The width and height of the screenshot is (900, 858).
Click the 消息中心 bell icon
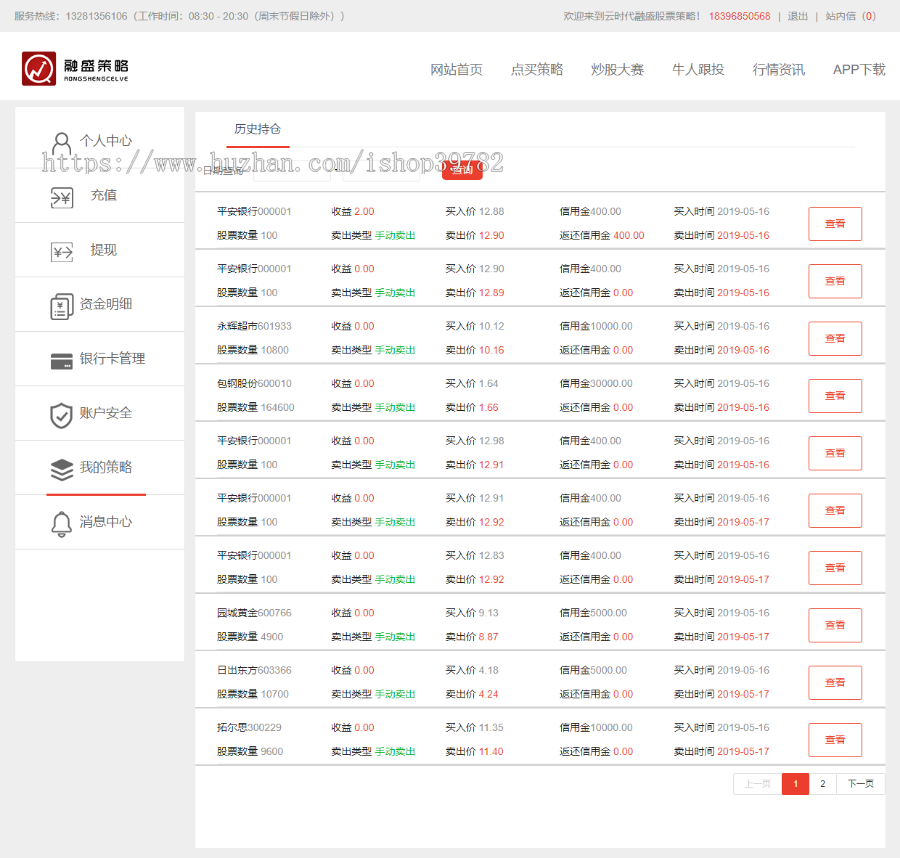click(61, 523)
